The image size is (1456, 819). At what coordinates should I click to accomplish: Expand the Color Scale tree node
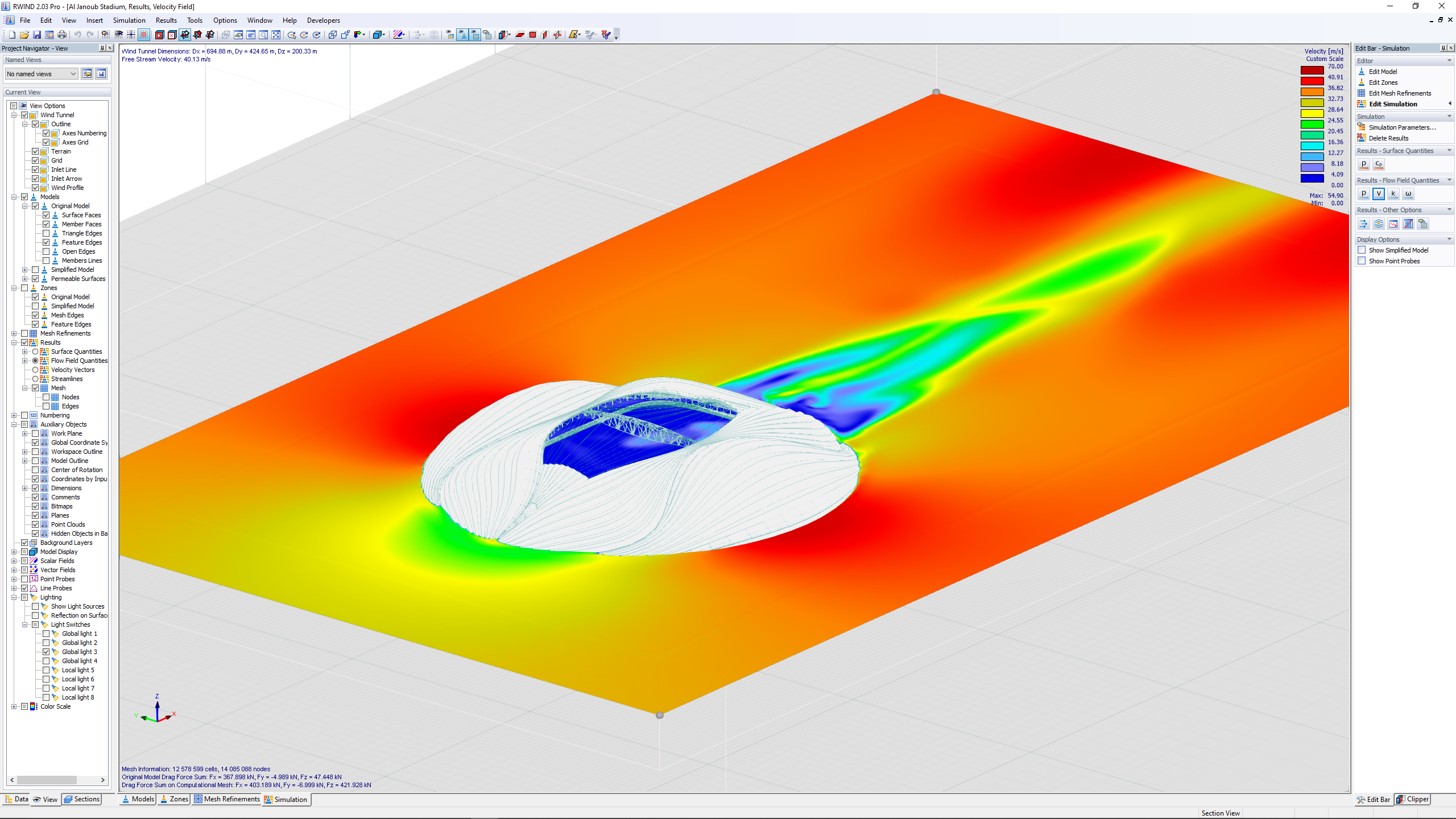[14, 706]
